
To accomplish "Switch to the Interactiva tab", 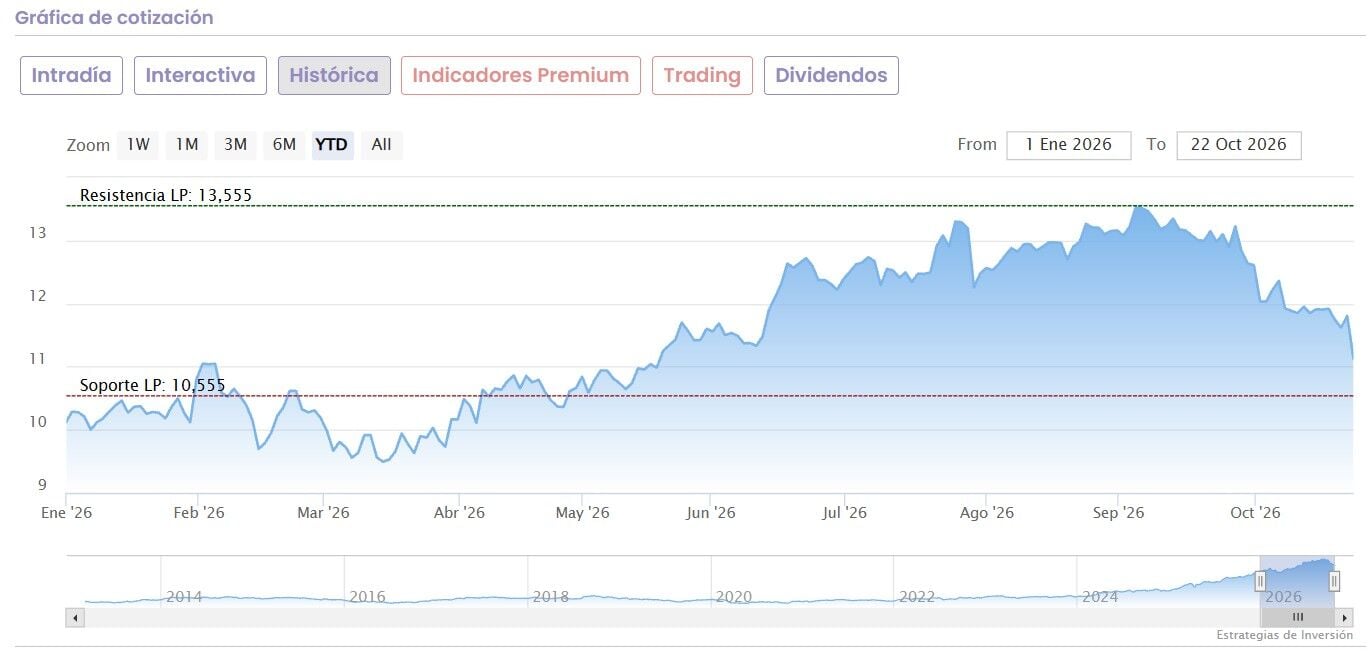I will coord(200,75).
